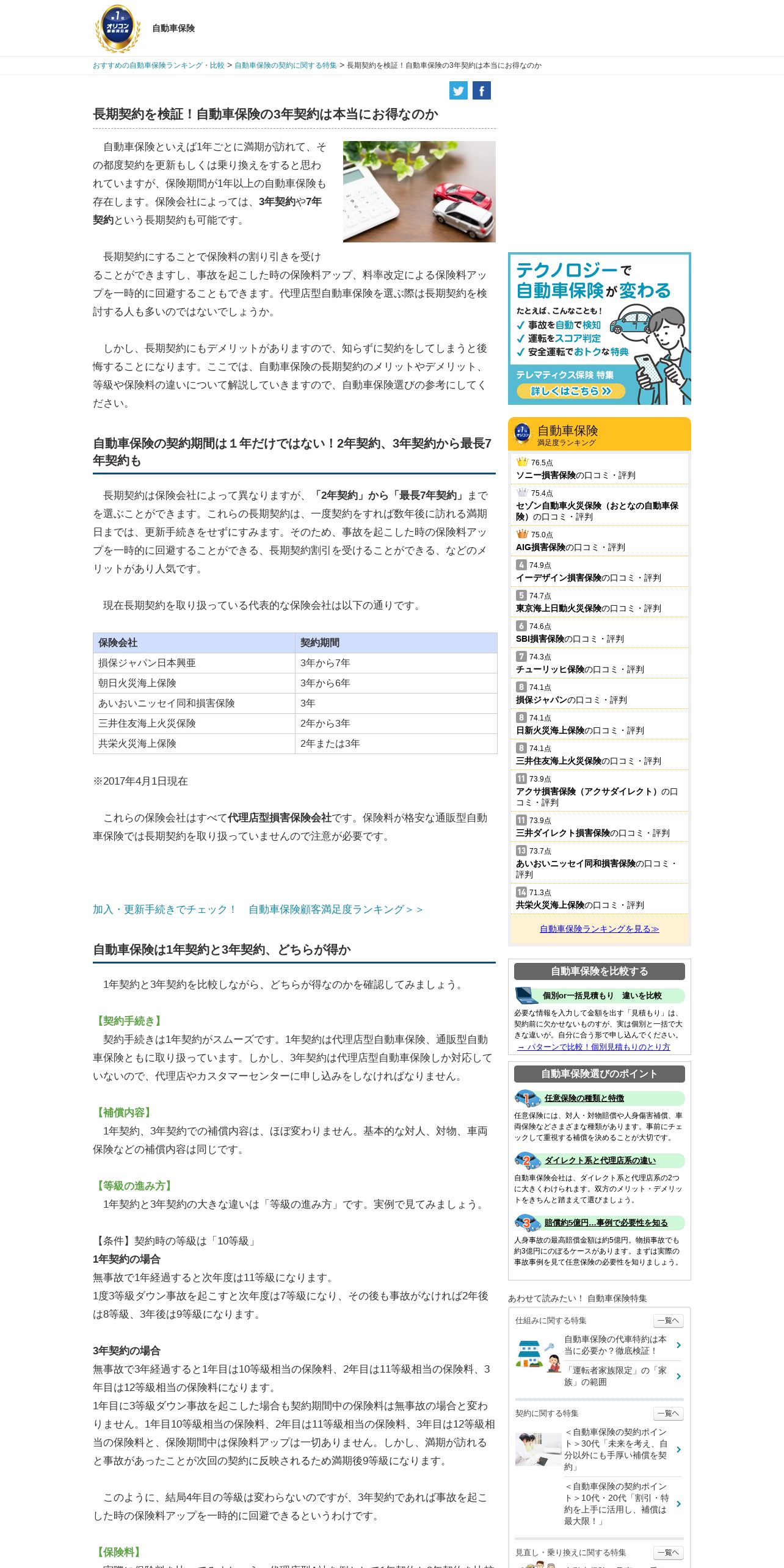Viewport: 784px width, 1568px height.
Task: Click 自動車保険選びのポイント gray heading
Action: tap(600, 1073)
